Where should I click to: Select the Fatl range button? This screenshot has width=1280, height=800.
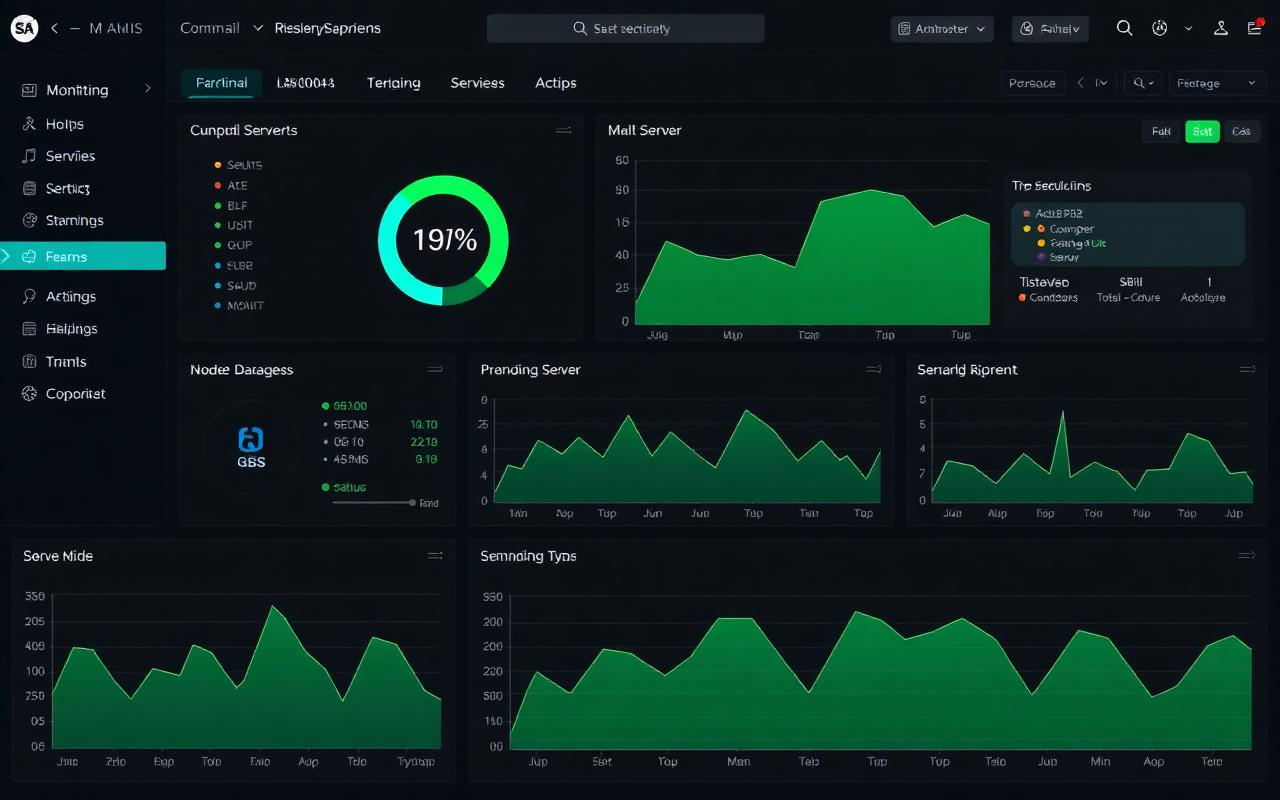click(1160, 131)
